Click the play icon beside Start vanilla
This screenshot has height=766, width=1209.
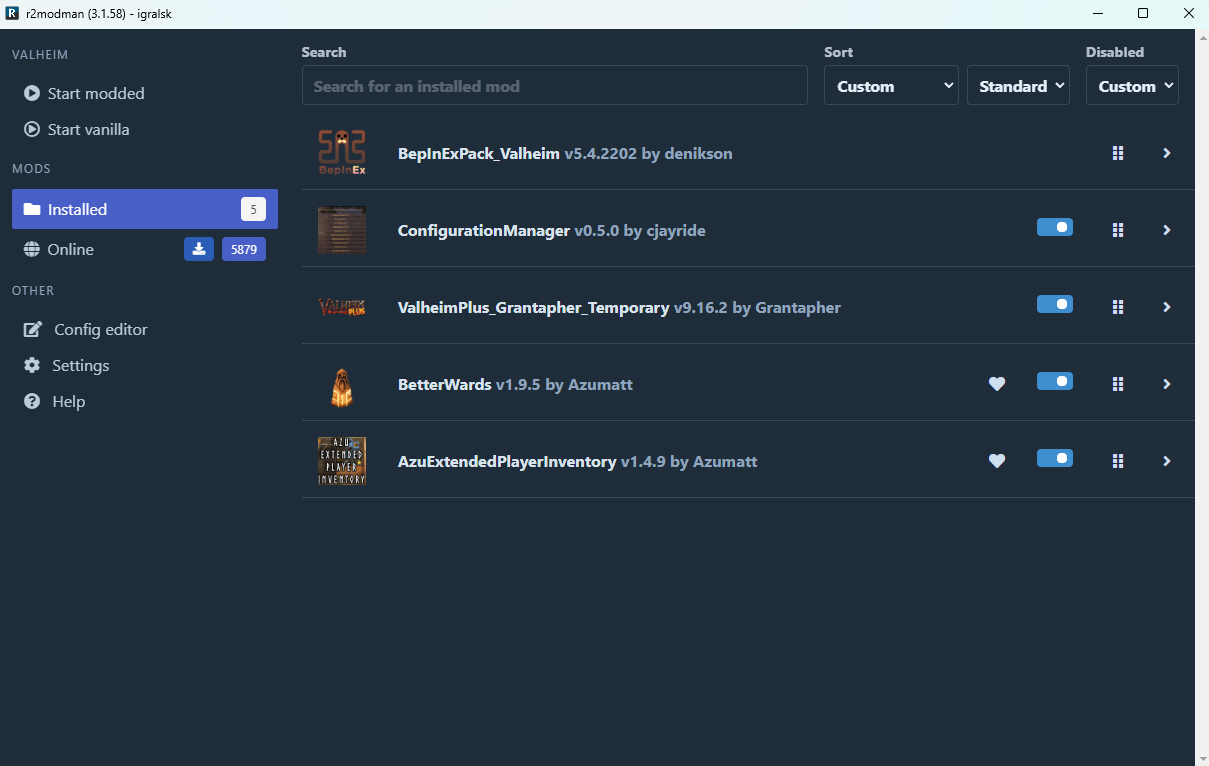click(x=32, y=129)
